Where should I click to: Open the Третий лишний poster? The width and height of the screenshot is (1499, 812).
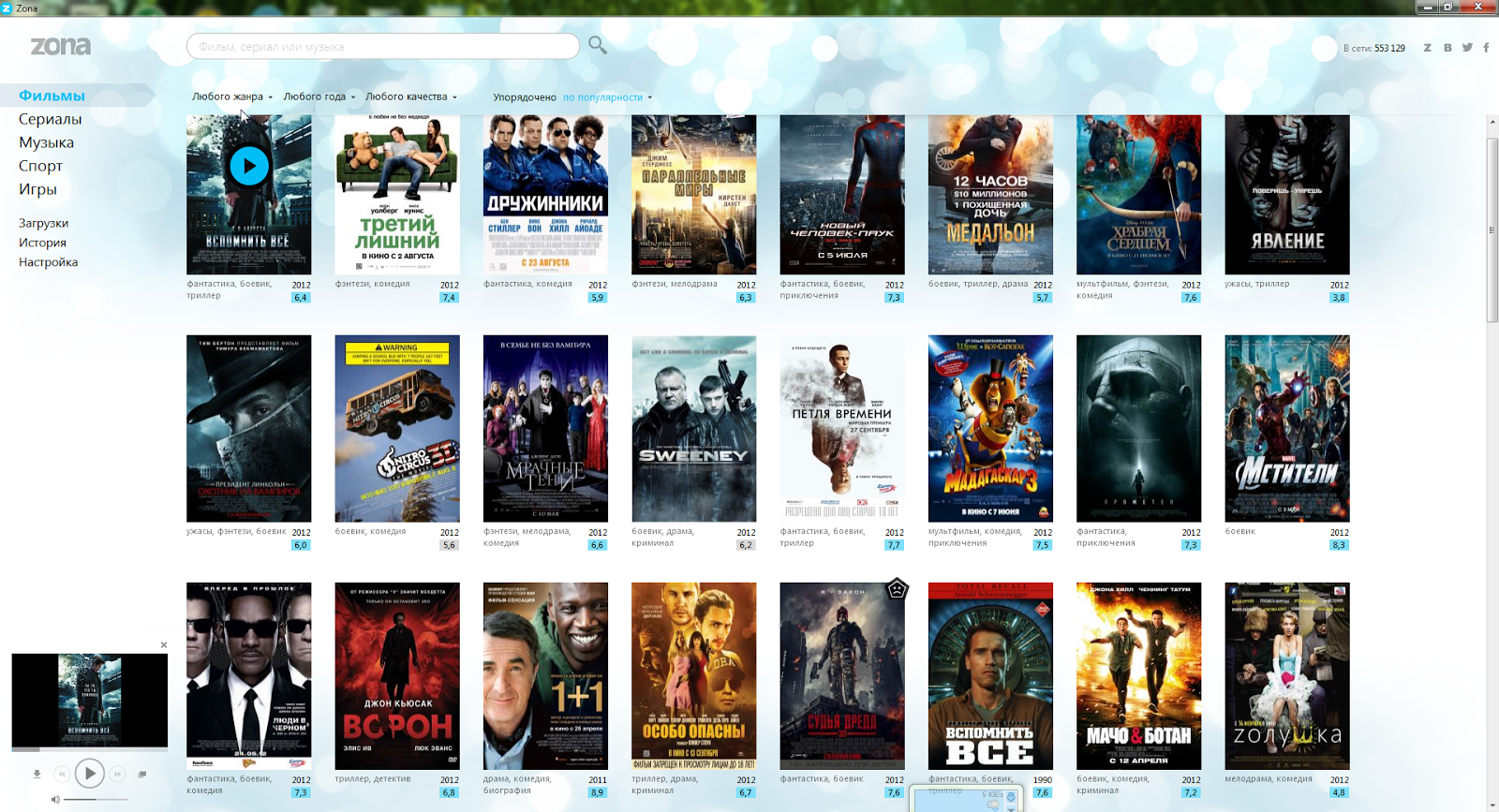397,195
